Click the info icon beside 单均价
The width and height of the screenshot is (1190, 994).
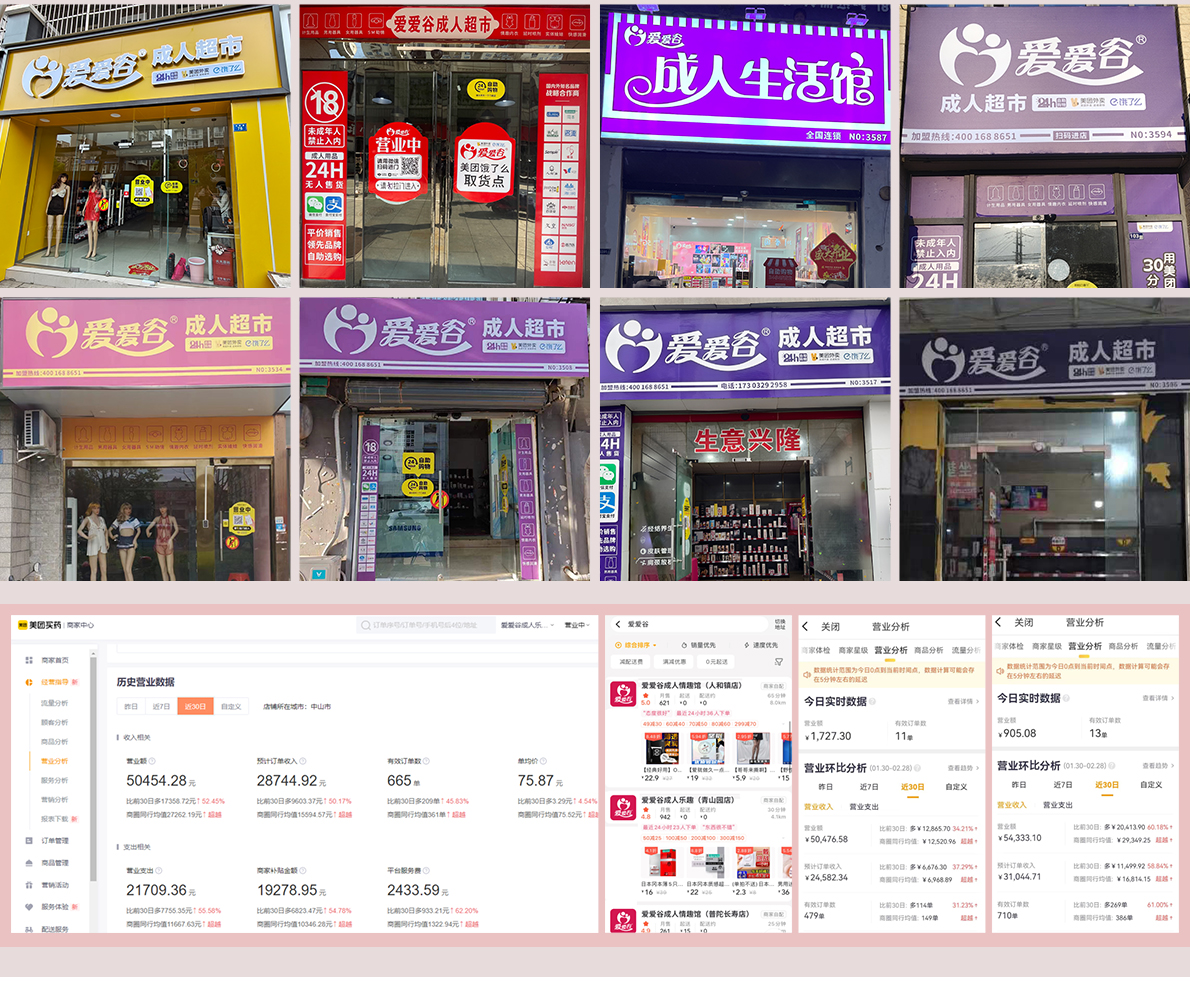[543, 761]
